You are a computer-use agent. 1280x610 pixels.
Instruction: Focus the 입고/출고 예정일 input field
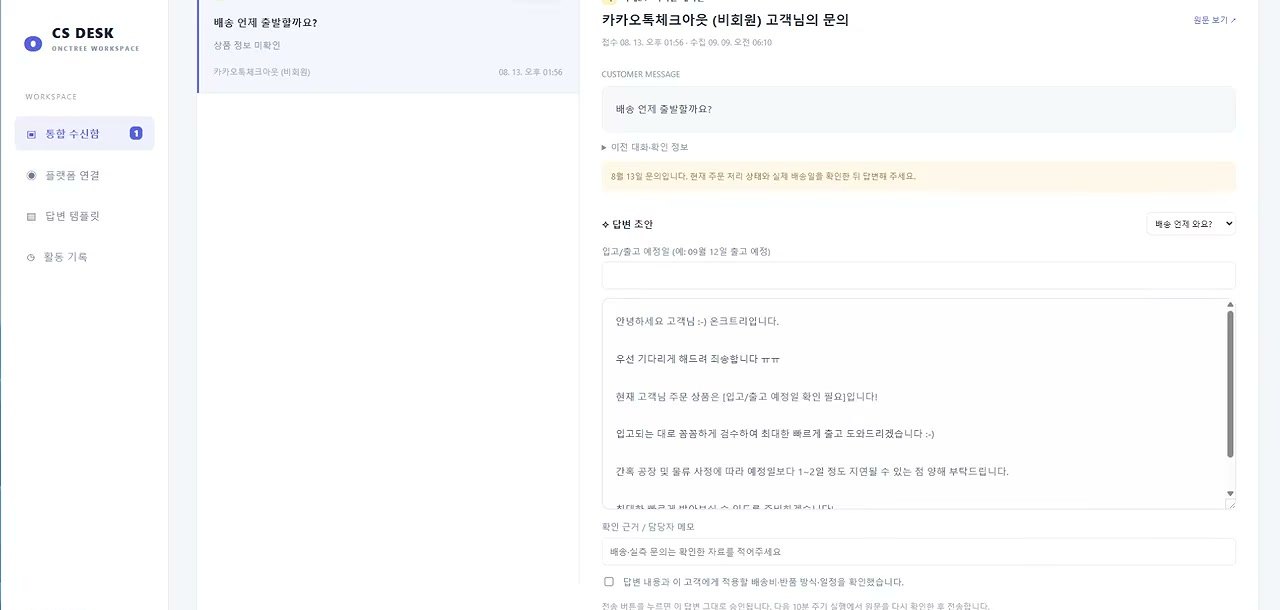pyautogui.click(x=918, y=276)
